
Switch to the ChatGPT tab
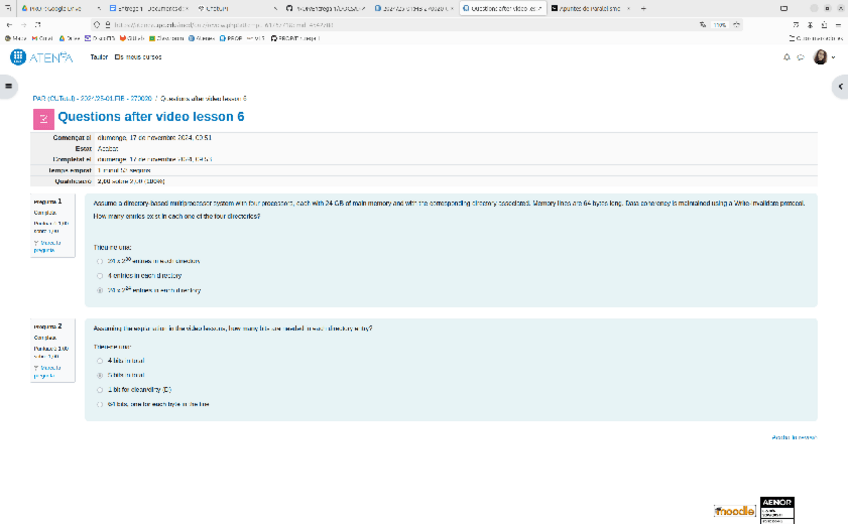237,8
